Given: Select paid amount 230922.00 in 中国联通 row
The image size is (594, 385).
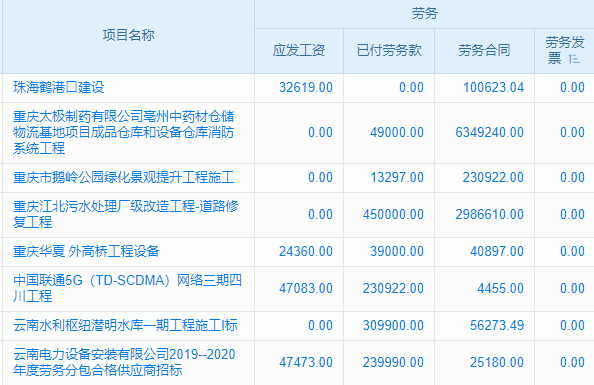Looking at the screenshot, I should (x=393, y=288).
